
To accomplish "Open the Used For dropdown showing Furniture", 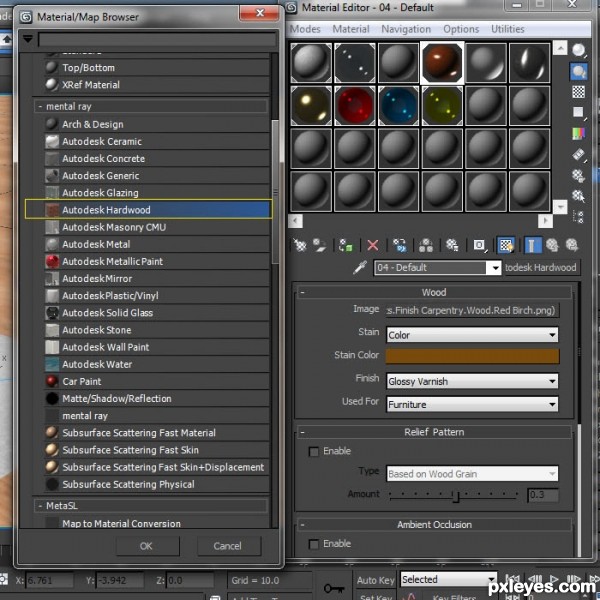I will click(x=472, y=404).
